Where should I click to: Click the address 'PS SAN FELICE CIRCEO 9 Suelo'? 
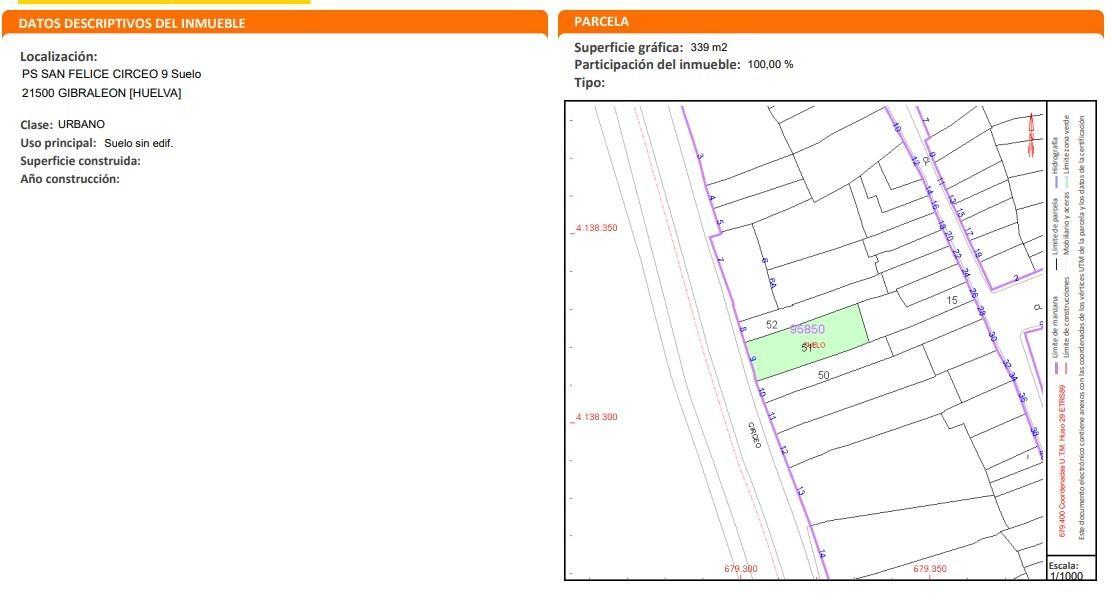tap(111, 74)
